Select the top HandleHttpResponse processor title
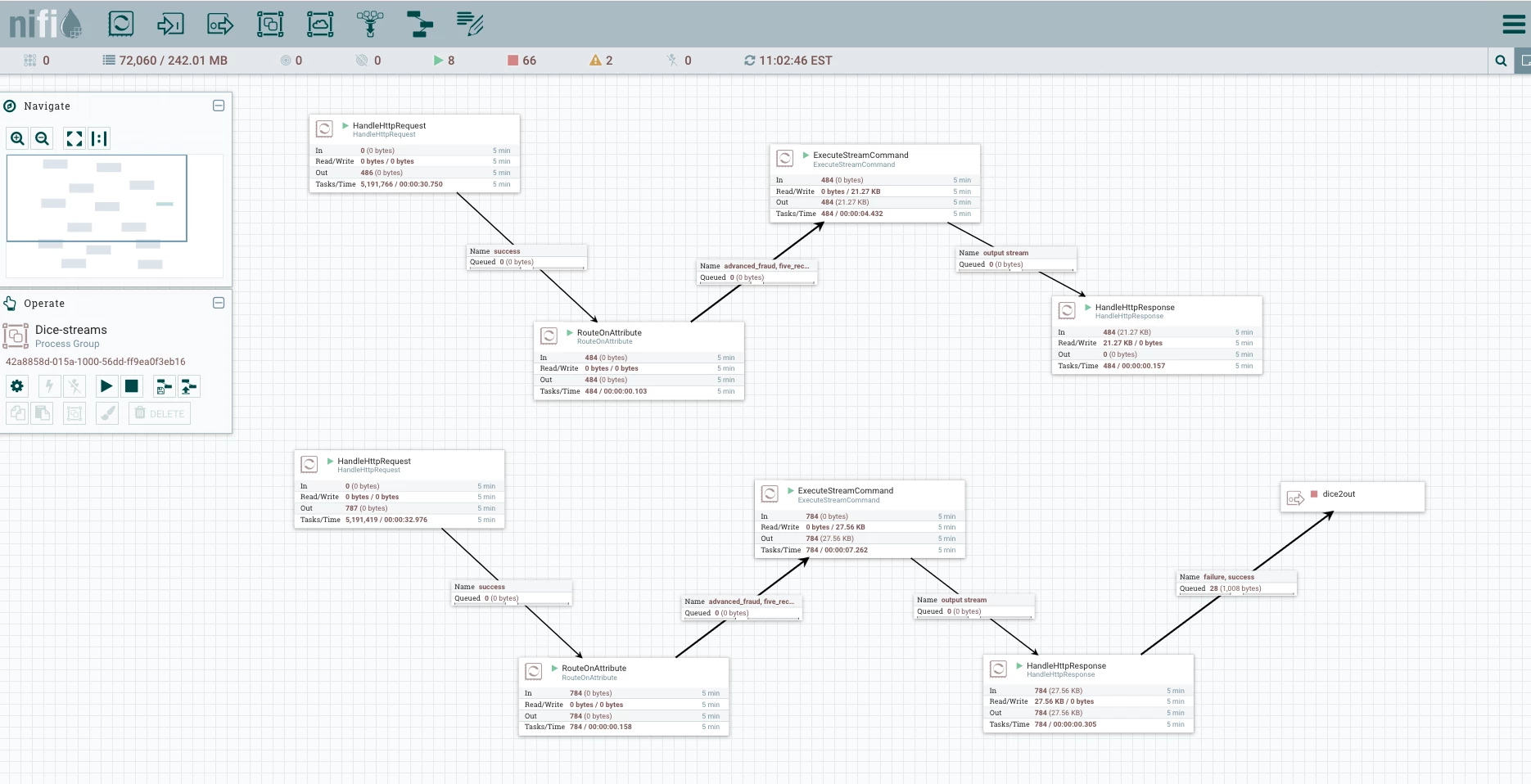Viewport: 1531px width, 784px height. click(x=1135, y=308)
